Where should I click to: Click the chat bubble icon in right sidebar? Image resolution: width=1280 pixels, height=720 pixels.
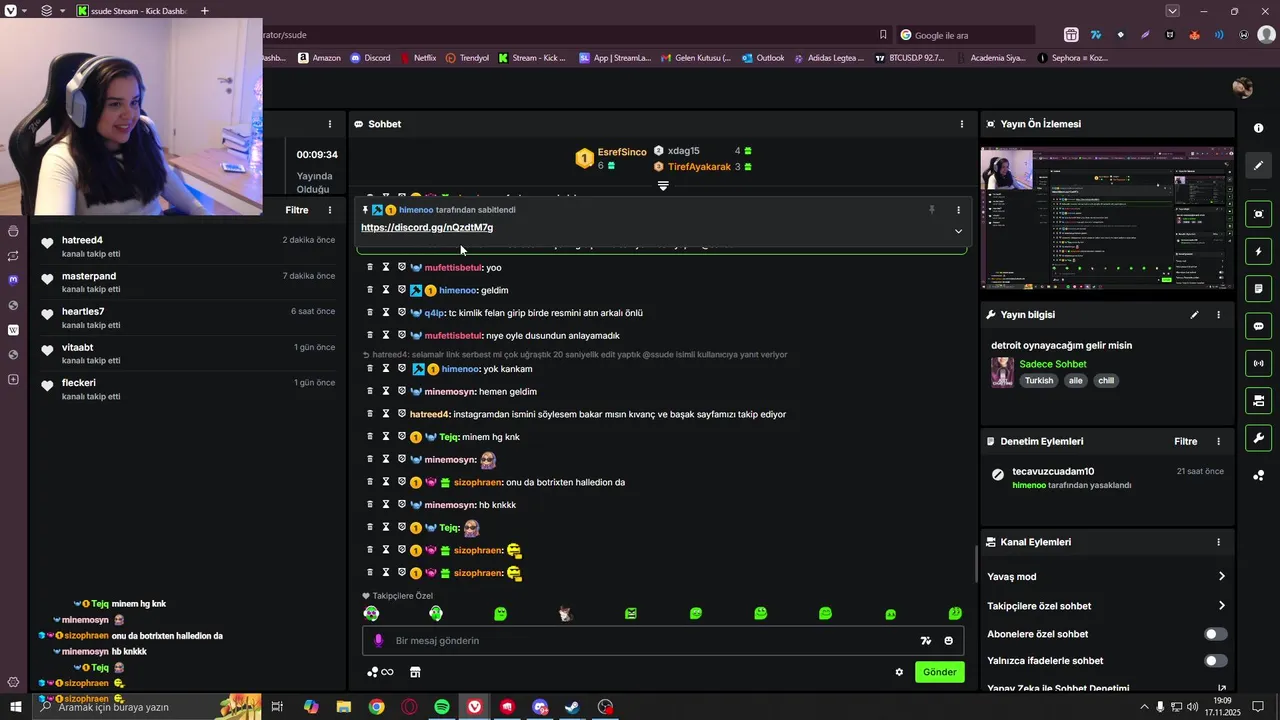tap(1258, 326)
